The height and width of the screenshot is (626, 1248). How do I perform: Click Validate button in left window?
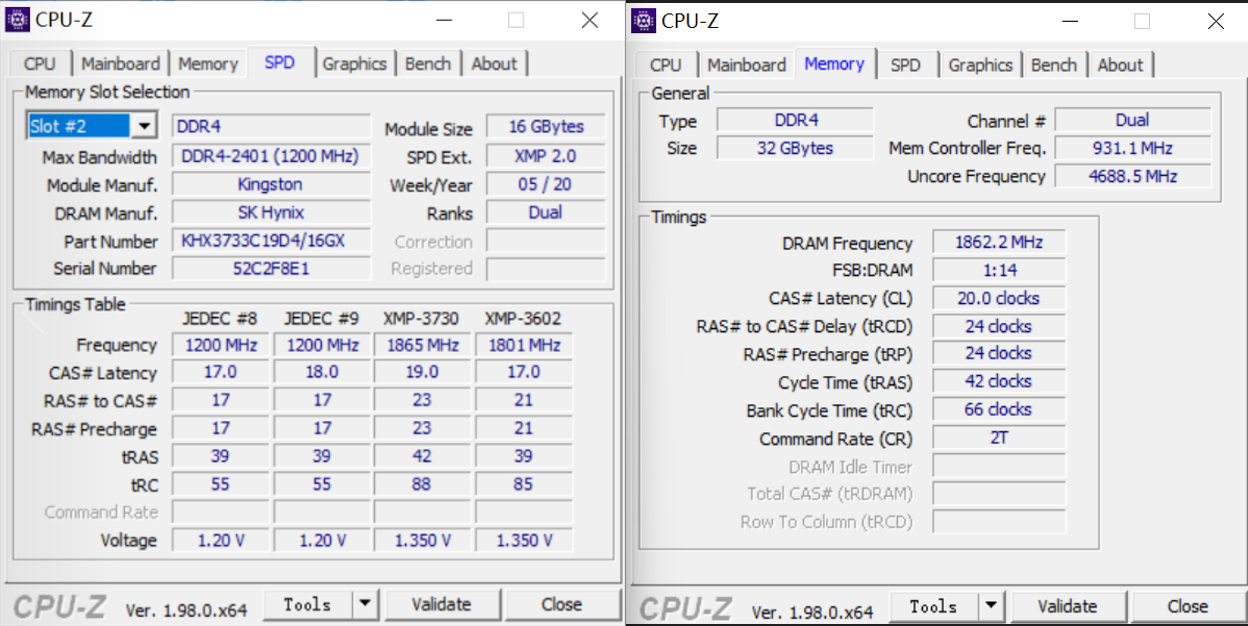click(x=441, y=604)
